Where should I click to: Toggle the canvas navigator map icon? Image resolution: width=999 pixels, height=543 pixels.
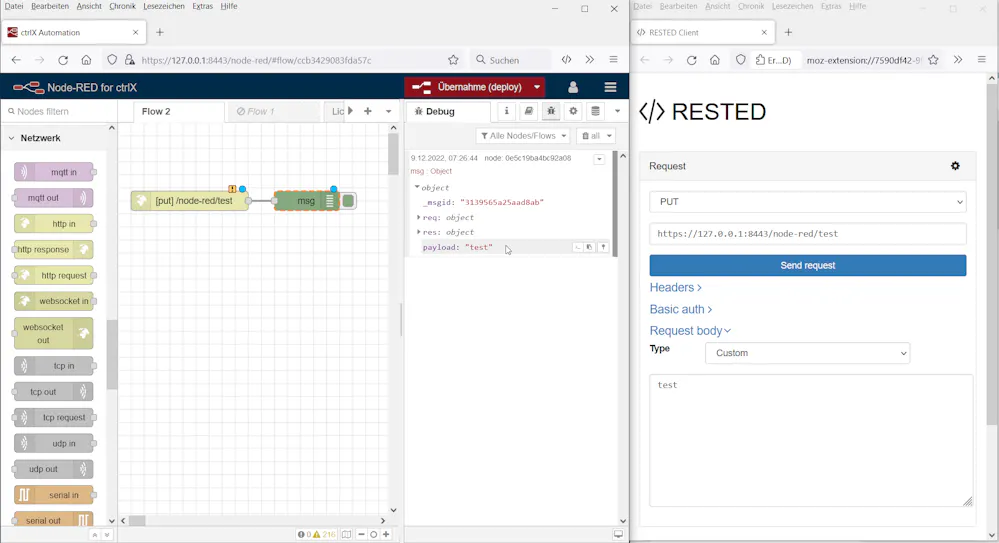coord(346,534)
